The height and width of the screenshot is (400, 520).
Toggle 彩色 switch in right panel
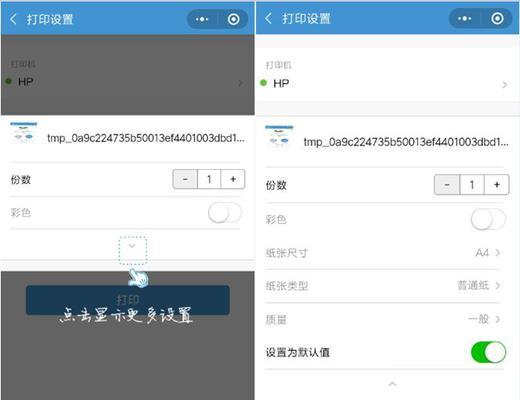pyautogui.click(x=488, y=219)
